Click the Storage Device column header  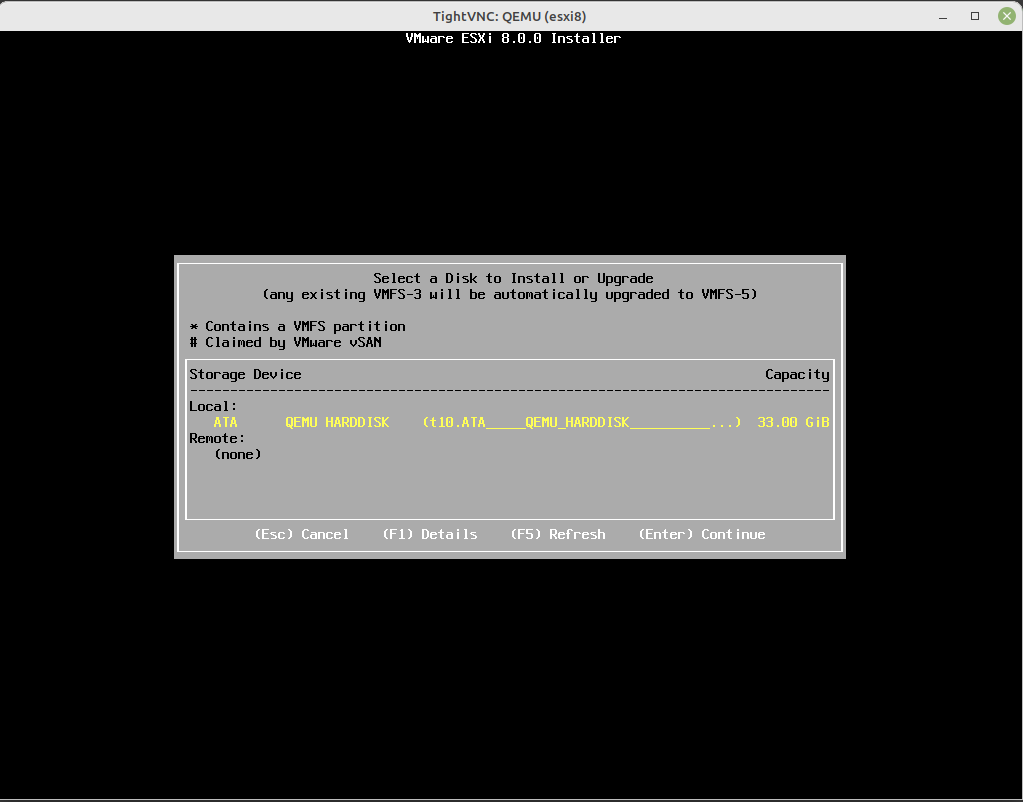coord(245,375)
